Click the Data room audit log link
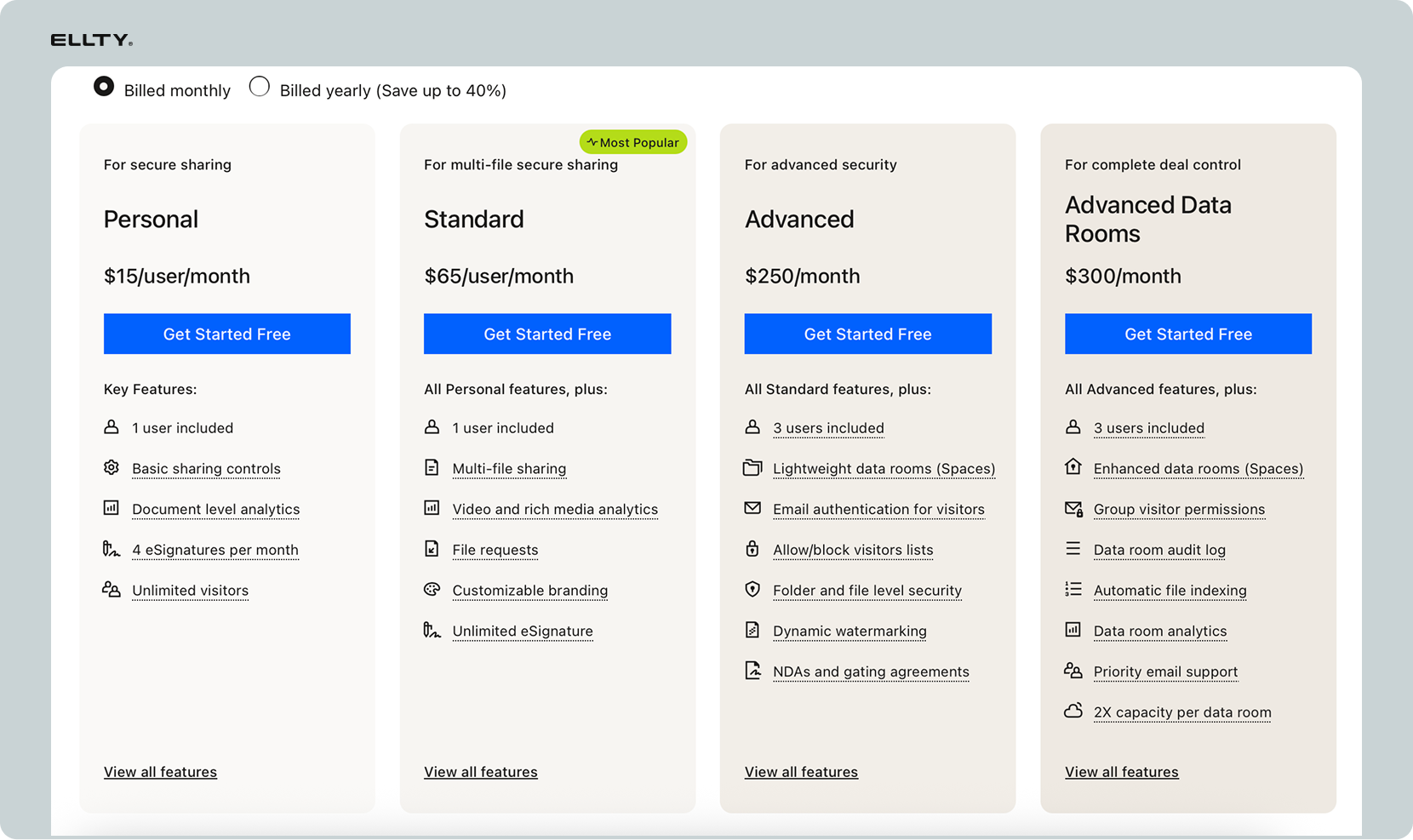This screenshot has width=1413, height=840. (x=1159, y=550)
